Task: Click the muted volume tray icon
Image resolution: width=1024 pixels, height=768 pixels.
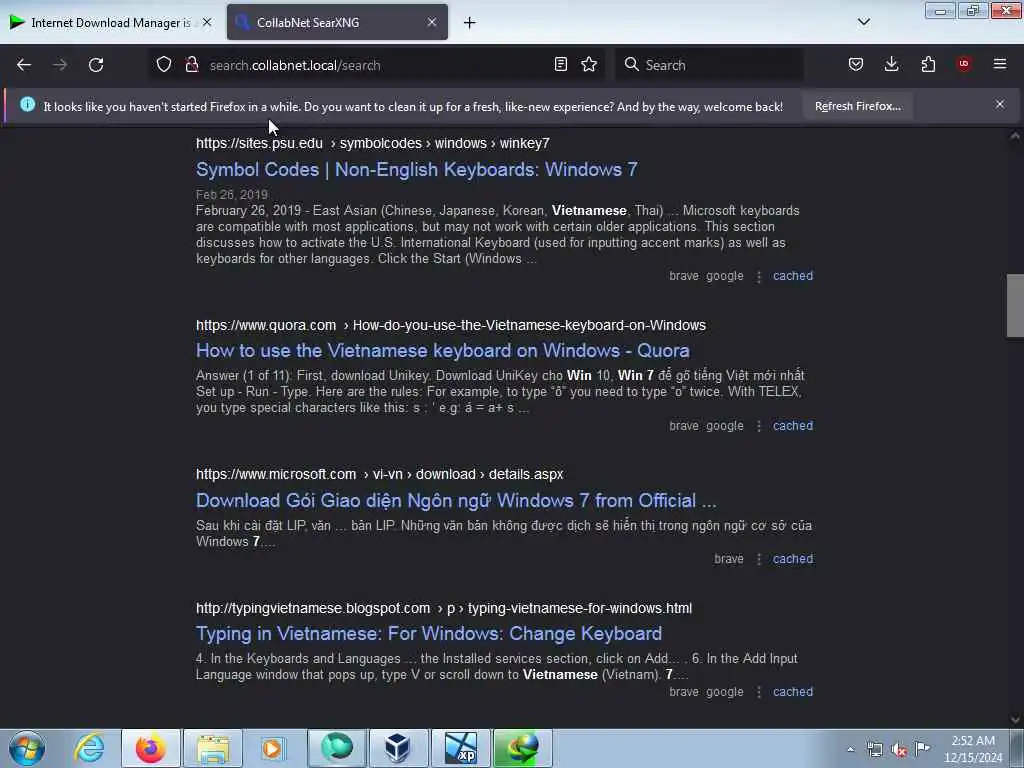Action: (x=899, y=749)
